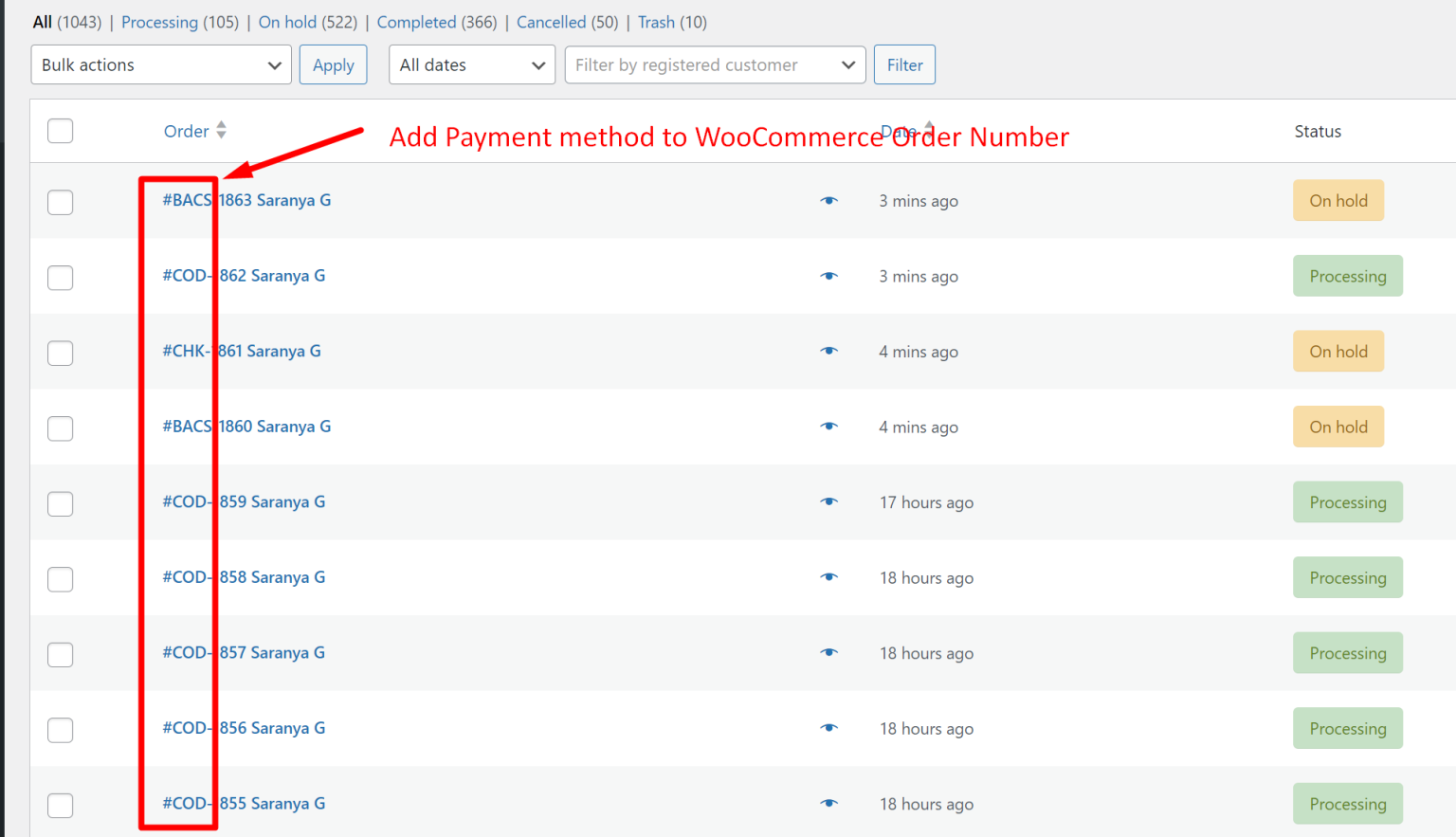Preview order #COD-1858 with the eye icon

829,577
